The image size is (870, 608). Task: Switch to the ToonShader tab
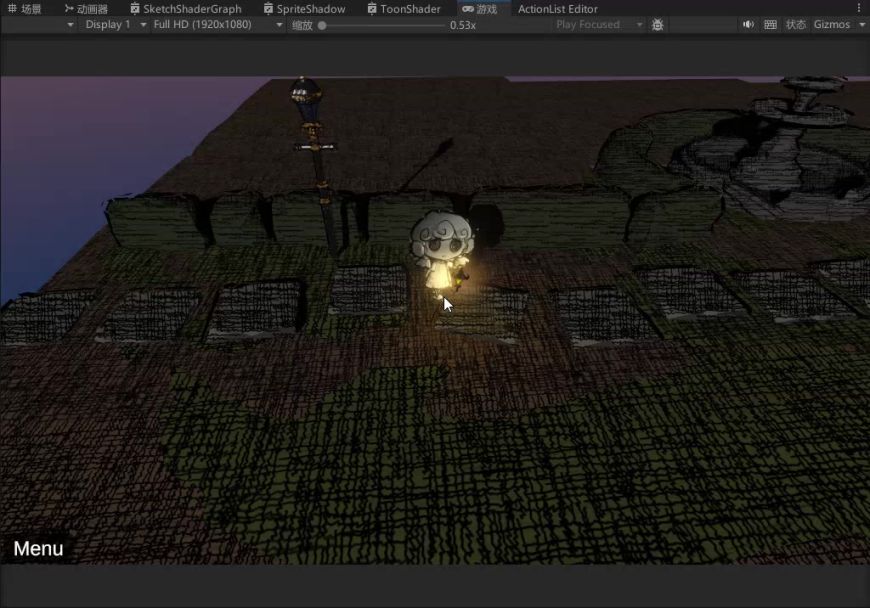pos(404,9)
